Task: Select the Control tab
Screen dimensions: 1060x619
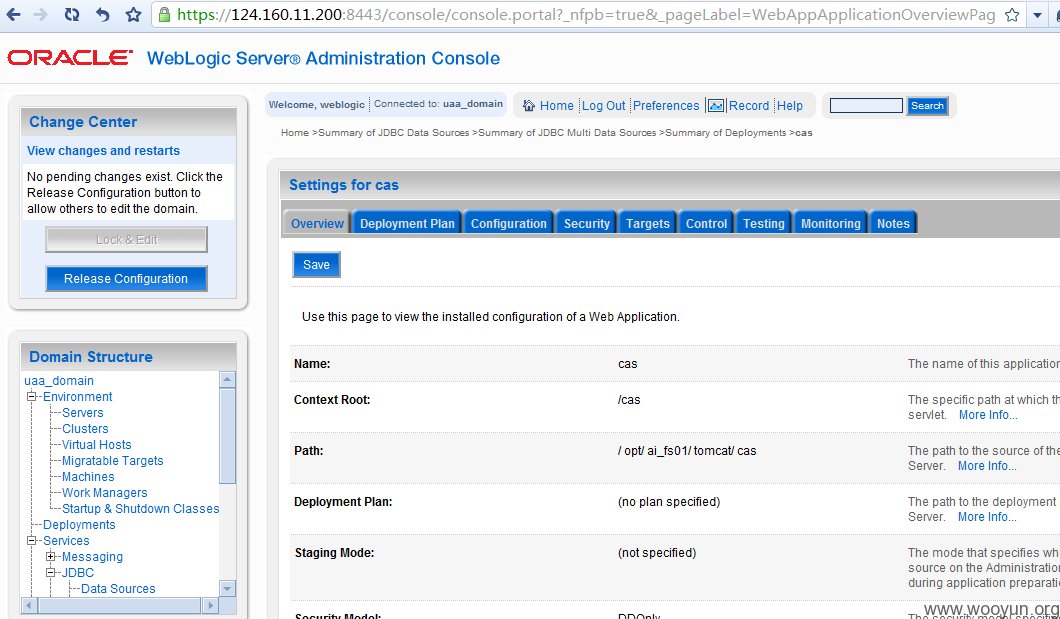Action: (706, 224)
